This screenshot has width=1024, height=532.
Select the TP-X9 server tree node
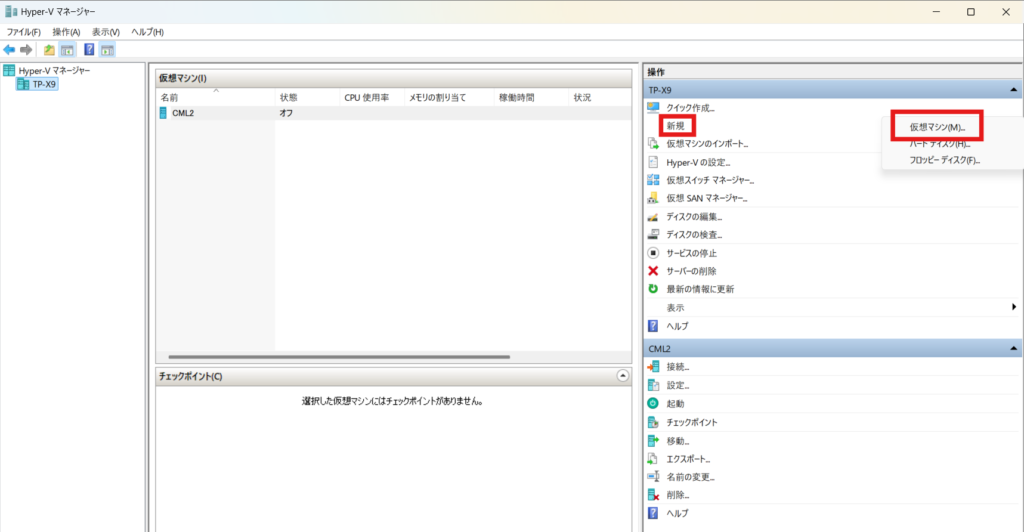(x=44, y=84)
